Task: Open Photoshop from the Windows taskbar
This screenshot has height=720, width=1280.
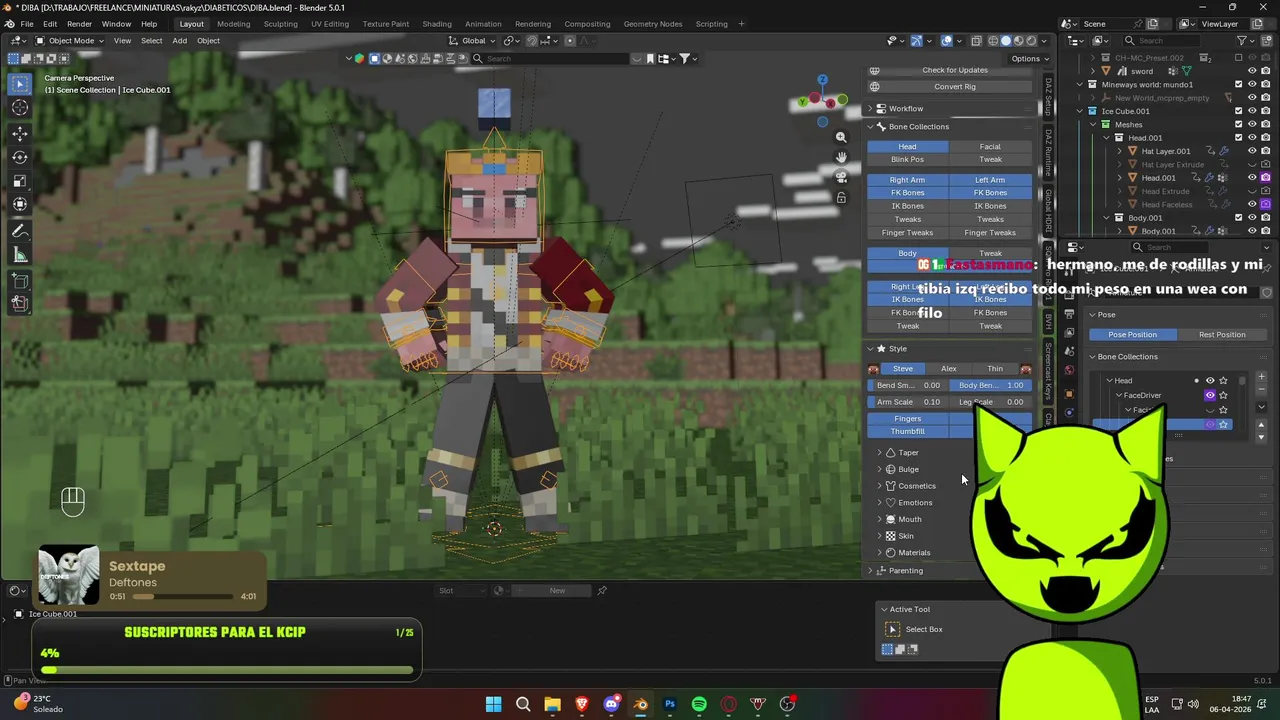Action: [x=670, y=704]
